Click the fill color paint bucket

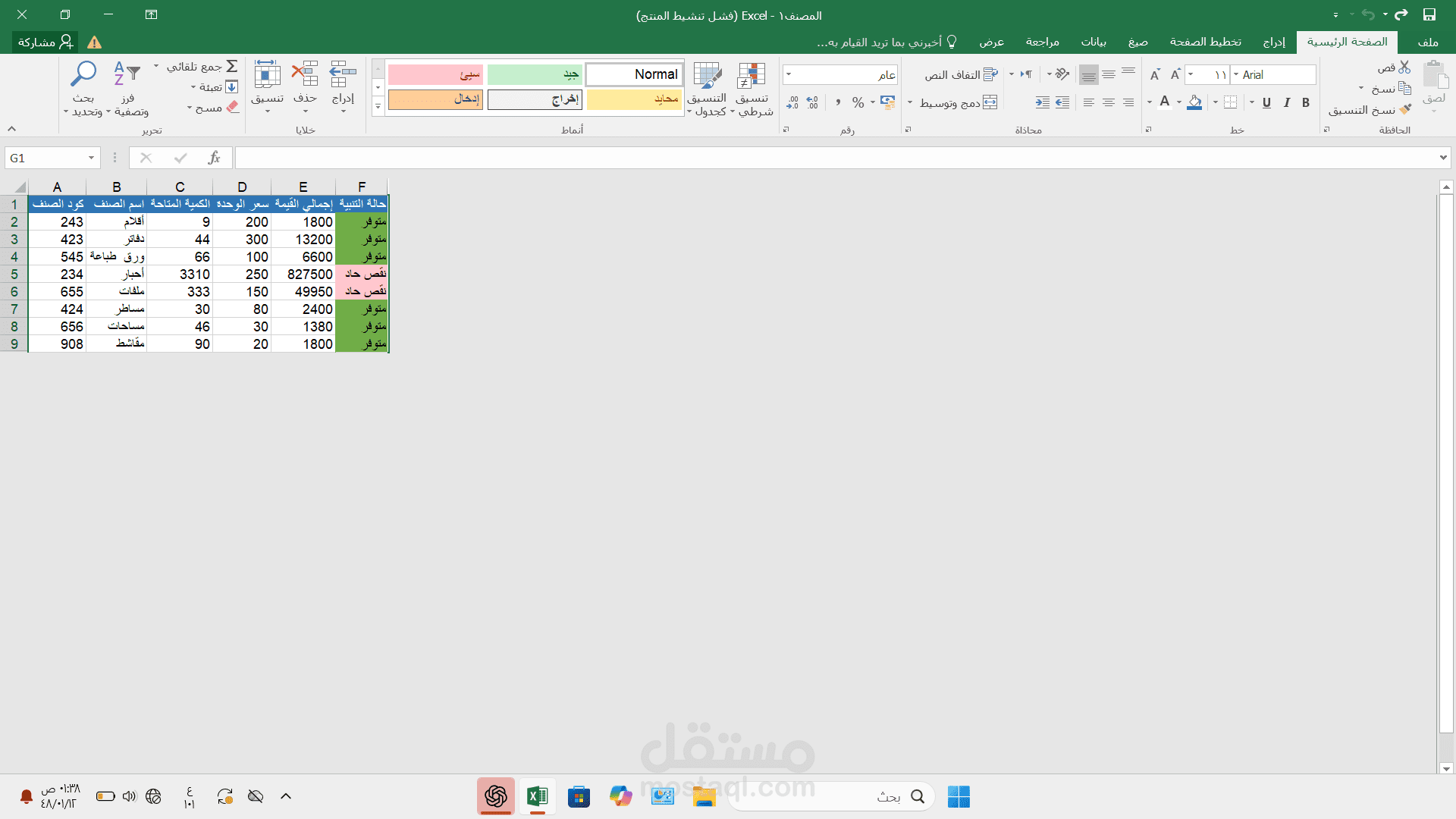coord(1194,102)
